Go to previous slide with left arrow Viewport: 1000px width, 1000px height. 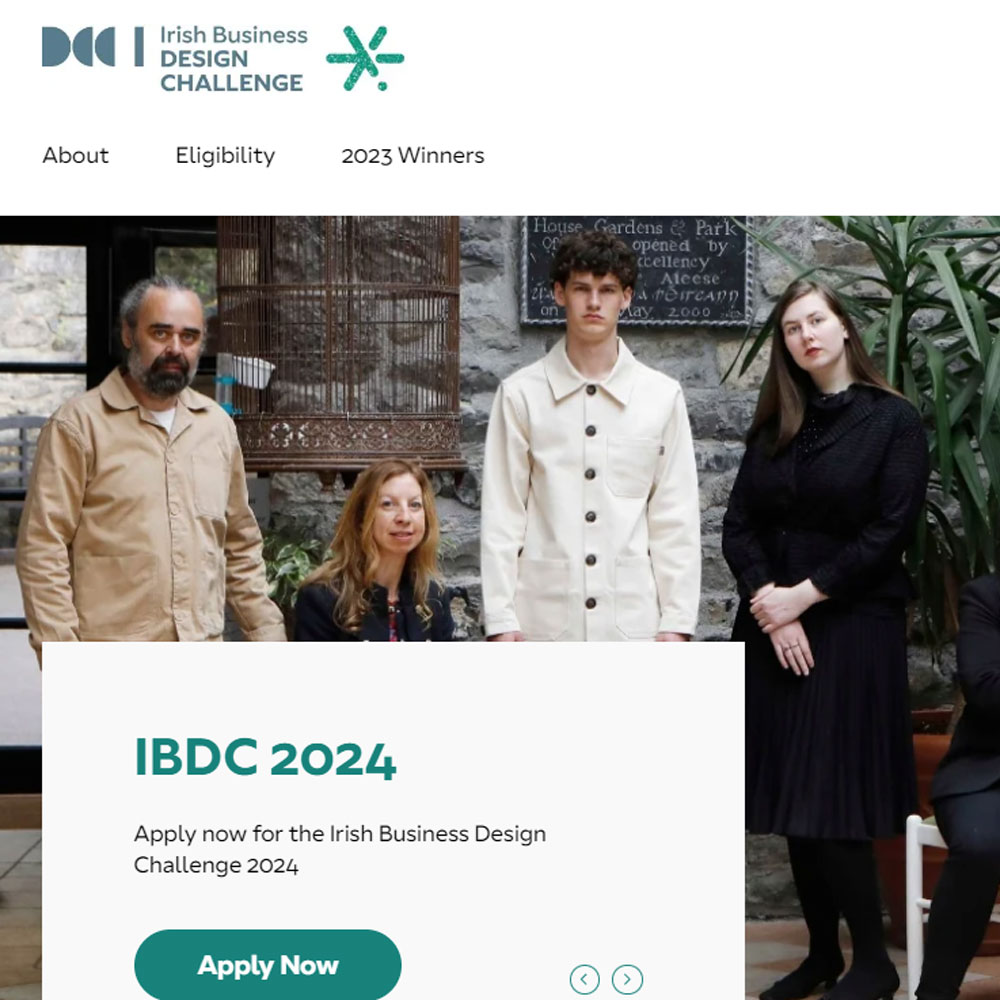coord(584,979)
